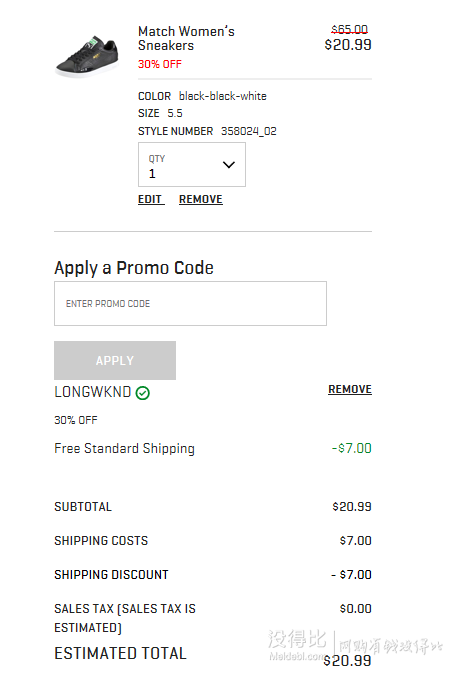Viewport: 454px width, 680px height.
Task: Click the QTY dropdown chevron arrow
Action: point(229,165)
